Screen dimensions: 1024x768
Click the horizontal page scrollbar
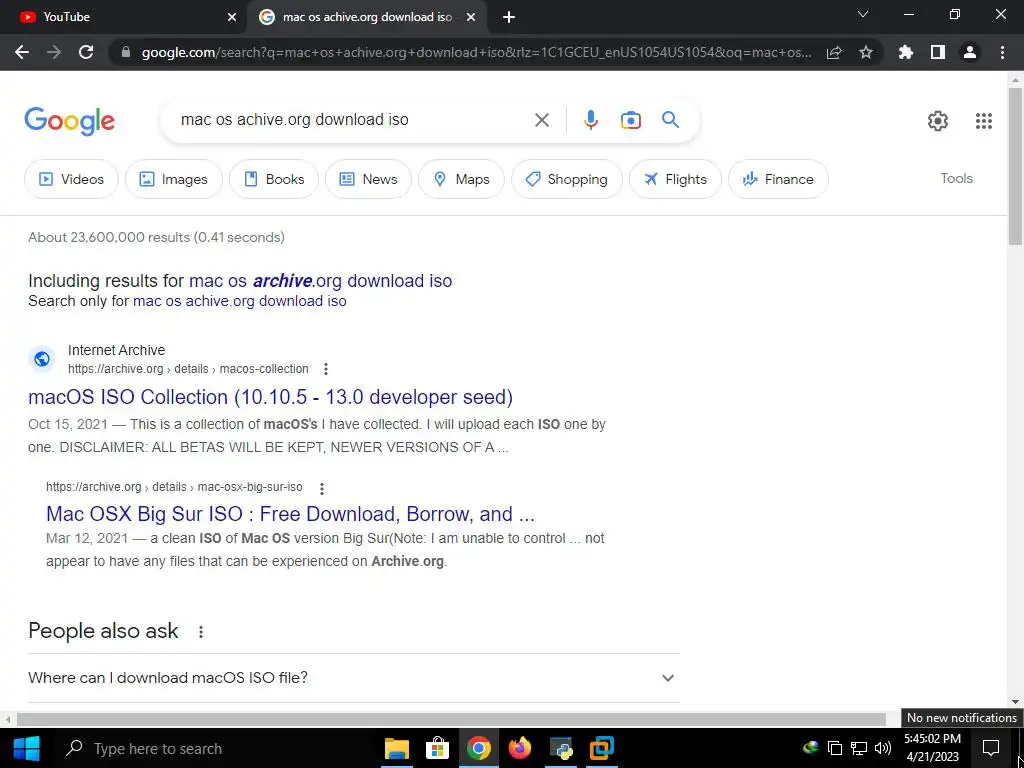tap(451, 720)
